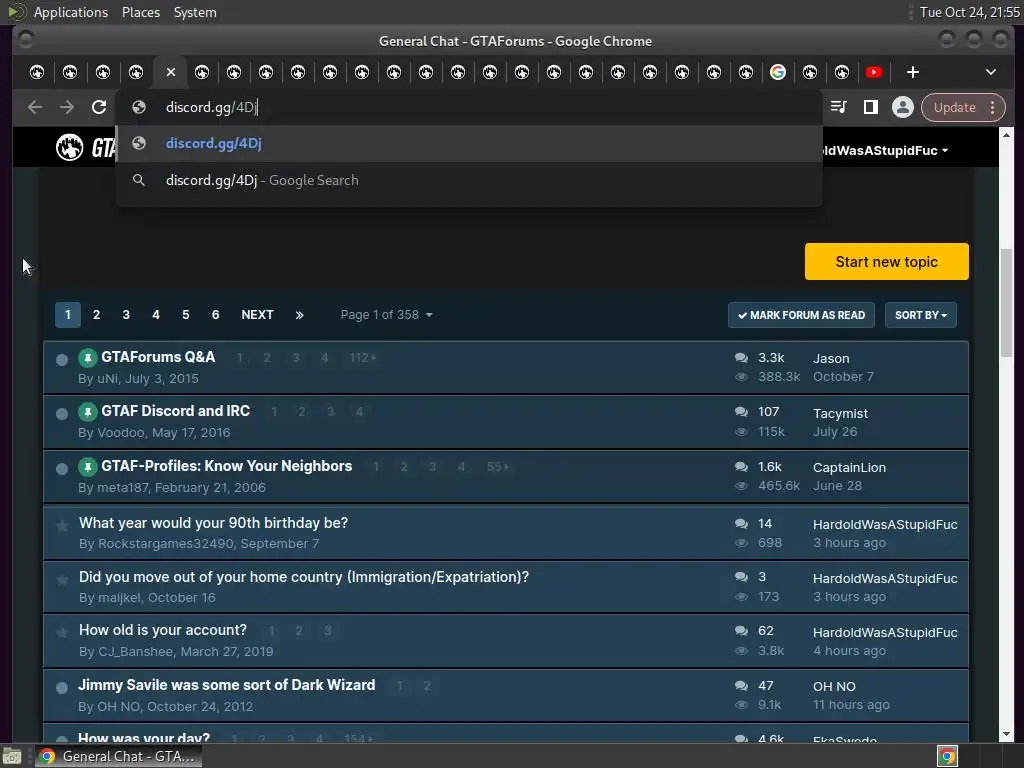Open last poster OH NO's profile
This screenshot has height=768, width=1024.
(x=834, y=686)
